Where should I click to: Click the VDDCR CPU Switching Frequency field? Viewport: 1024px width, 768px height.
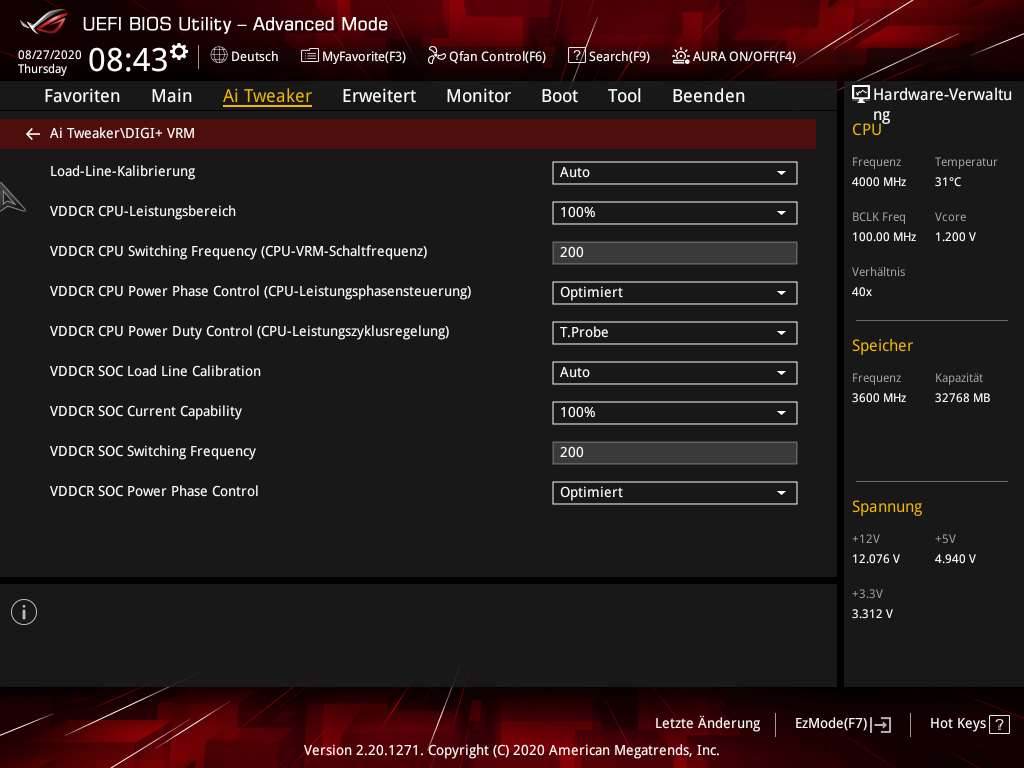(x=675, y=253)
